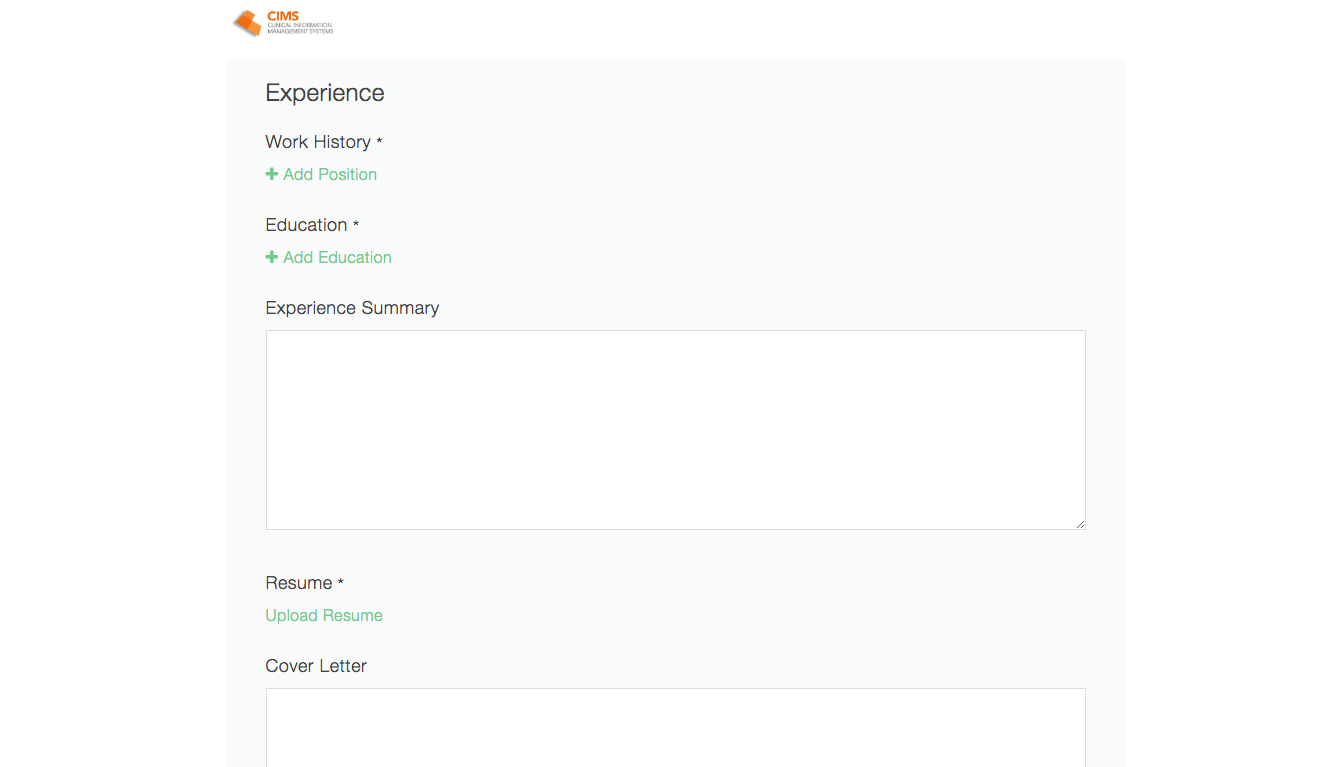This screenshot has height=767, width=1340.
Task: Click the required asterisk after Resume
Action: pos(341,583)
